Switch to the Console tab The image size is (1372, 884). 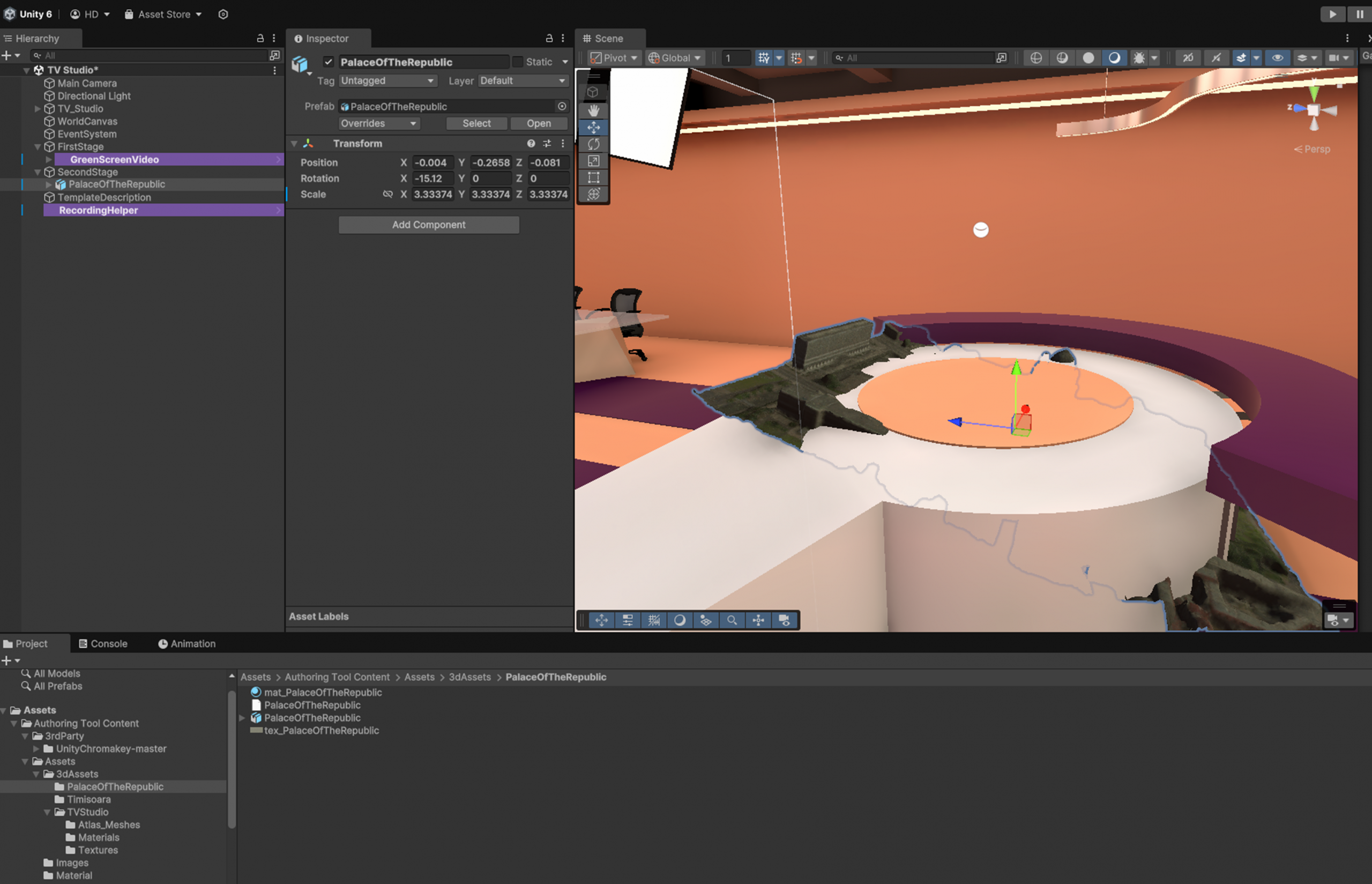103,644
